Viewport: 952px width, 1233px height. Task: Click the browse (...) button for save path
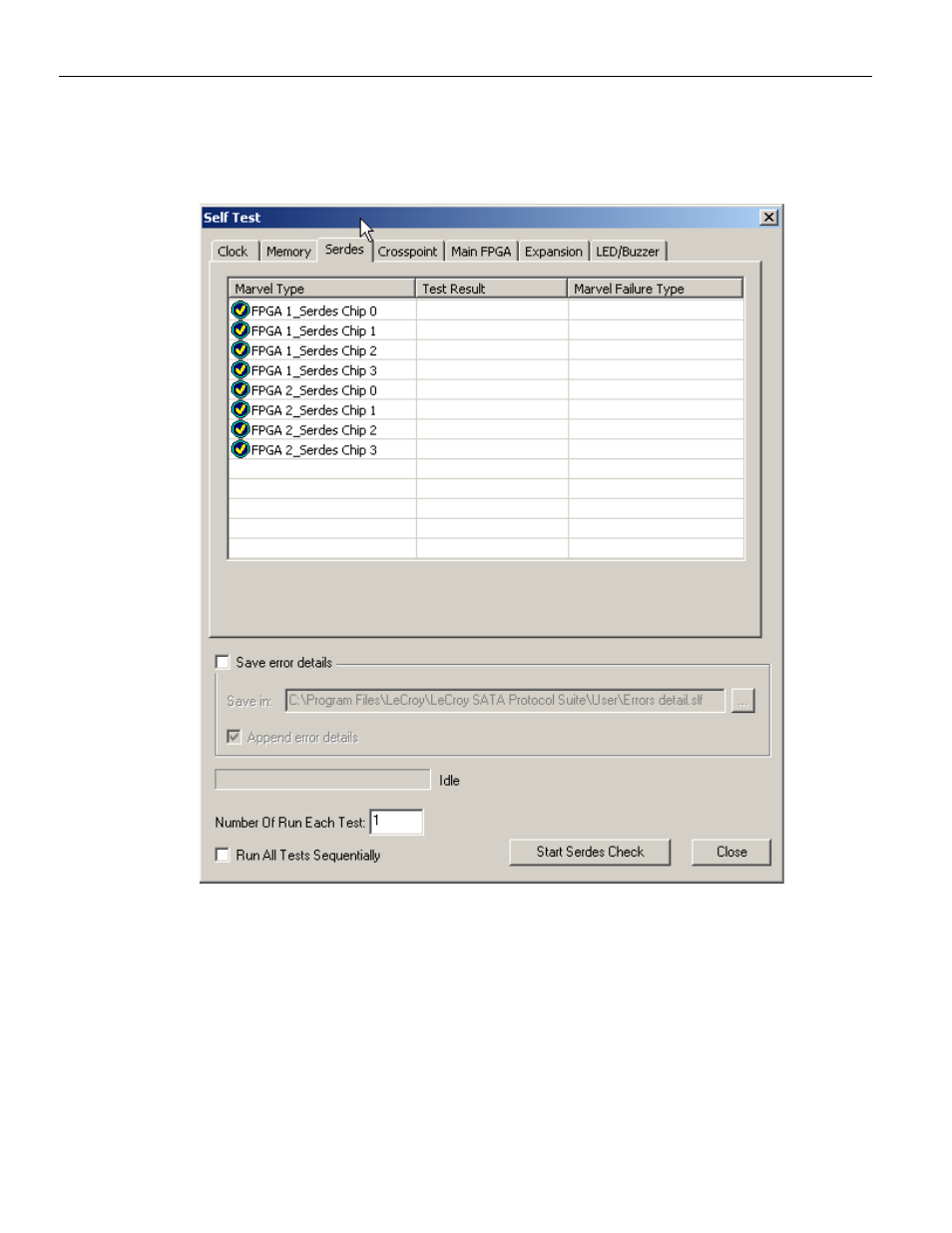pyautogui.click(x=742, y=701)
